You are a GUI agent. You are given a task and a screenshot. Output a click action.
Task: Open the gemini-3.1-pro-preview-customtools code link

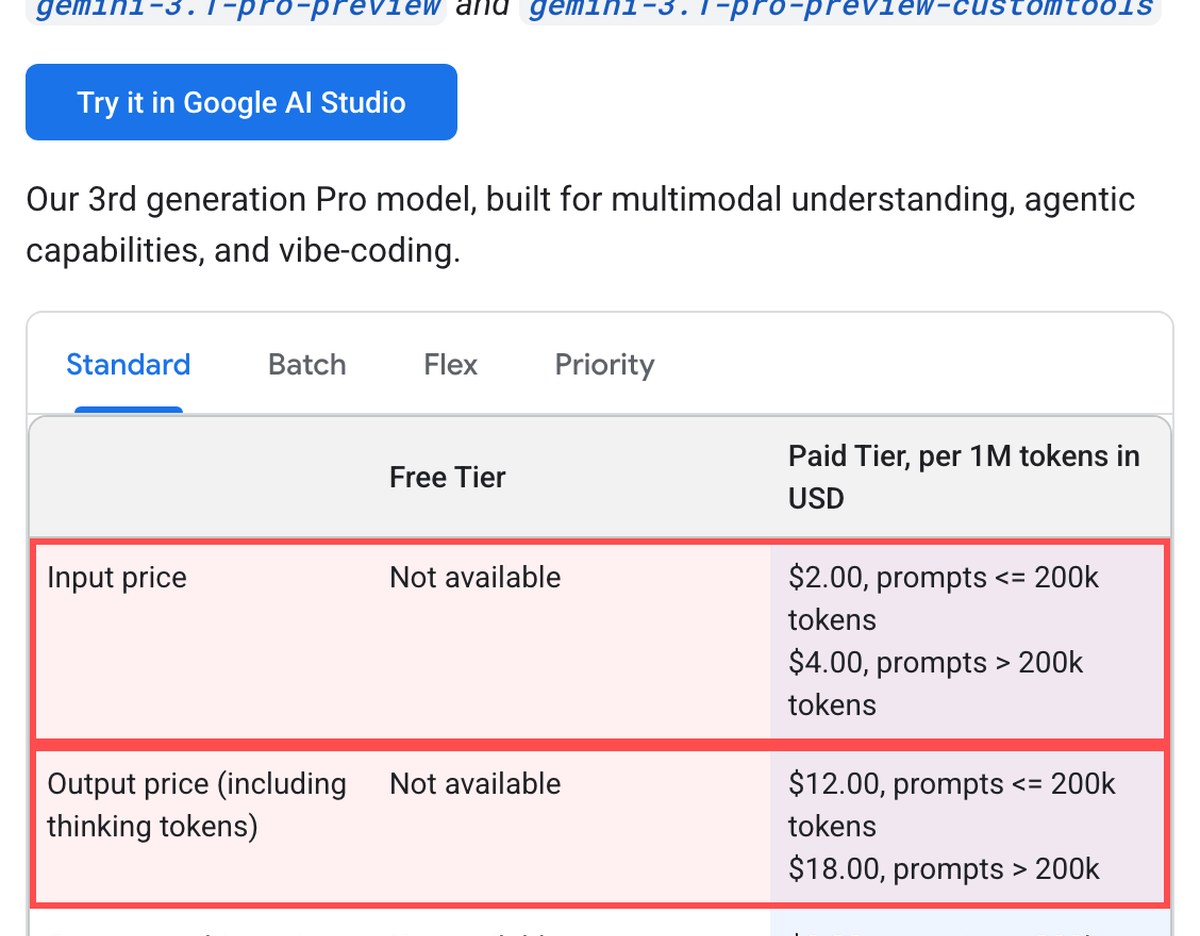pyautogui.click(x=840, y=8)
